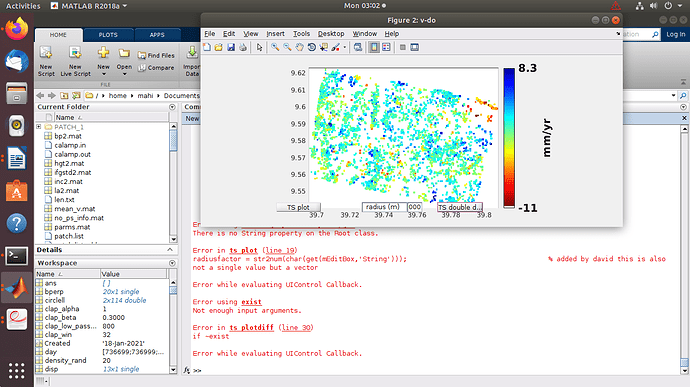Activate the Zoom In tool
The width and height of the screenshot is (690, 387).
click(x=275, y=47)
